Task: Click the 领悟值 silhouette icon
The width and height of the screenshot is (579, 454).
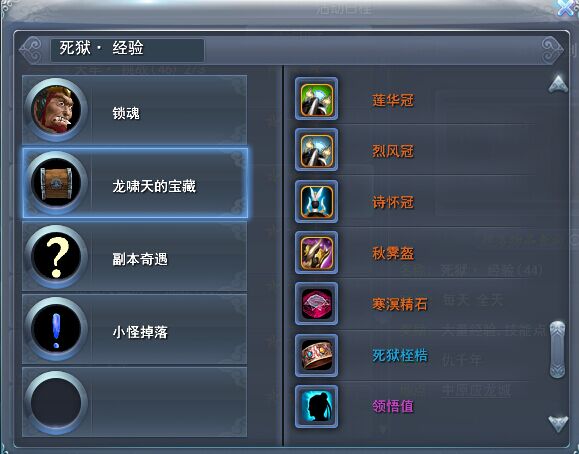Action: pyautogui.click(x=316, y=406)
